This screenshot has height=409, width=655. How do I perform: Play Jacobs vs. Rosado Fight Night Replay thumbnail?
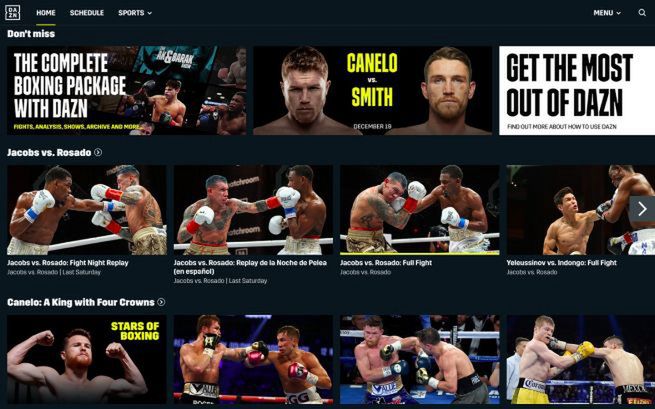87,210
